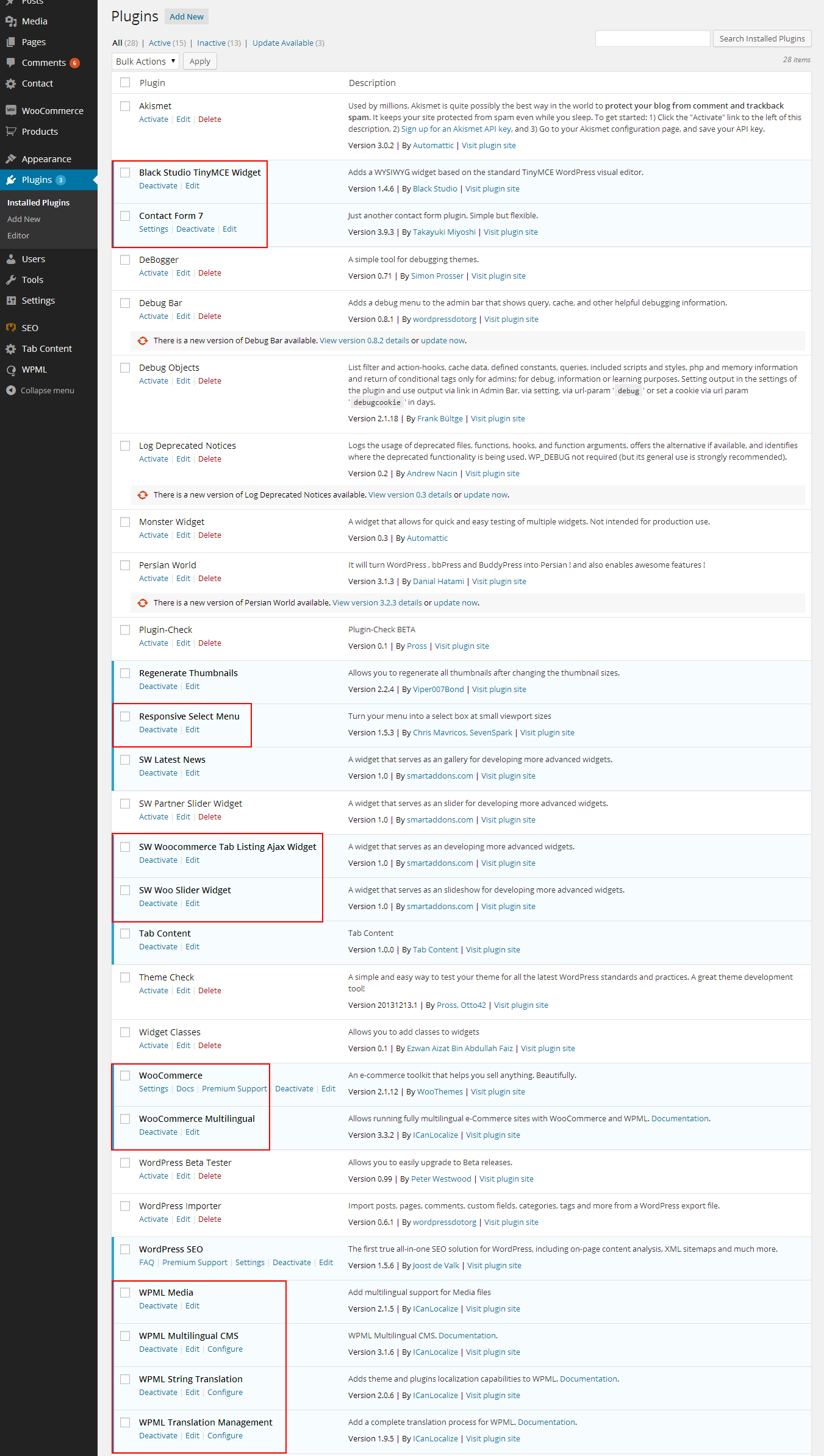Image resolution: width=824 pixels, height=1456 pixels.
Task: Activate the Akismet plugin
Action: pyautogui.click(x=154, y=120)
